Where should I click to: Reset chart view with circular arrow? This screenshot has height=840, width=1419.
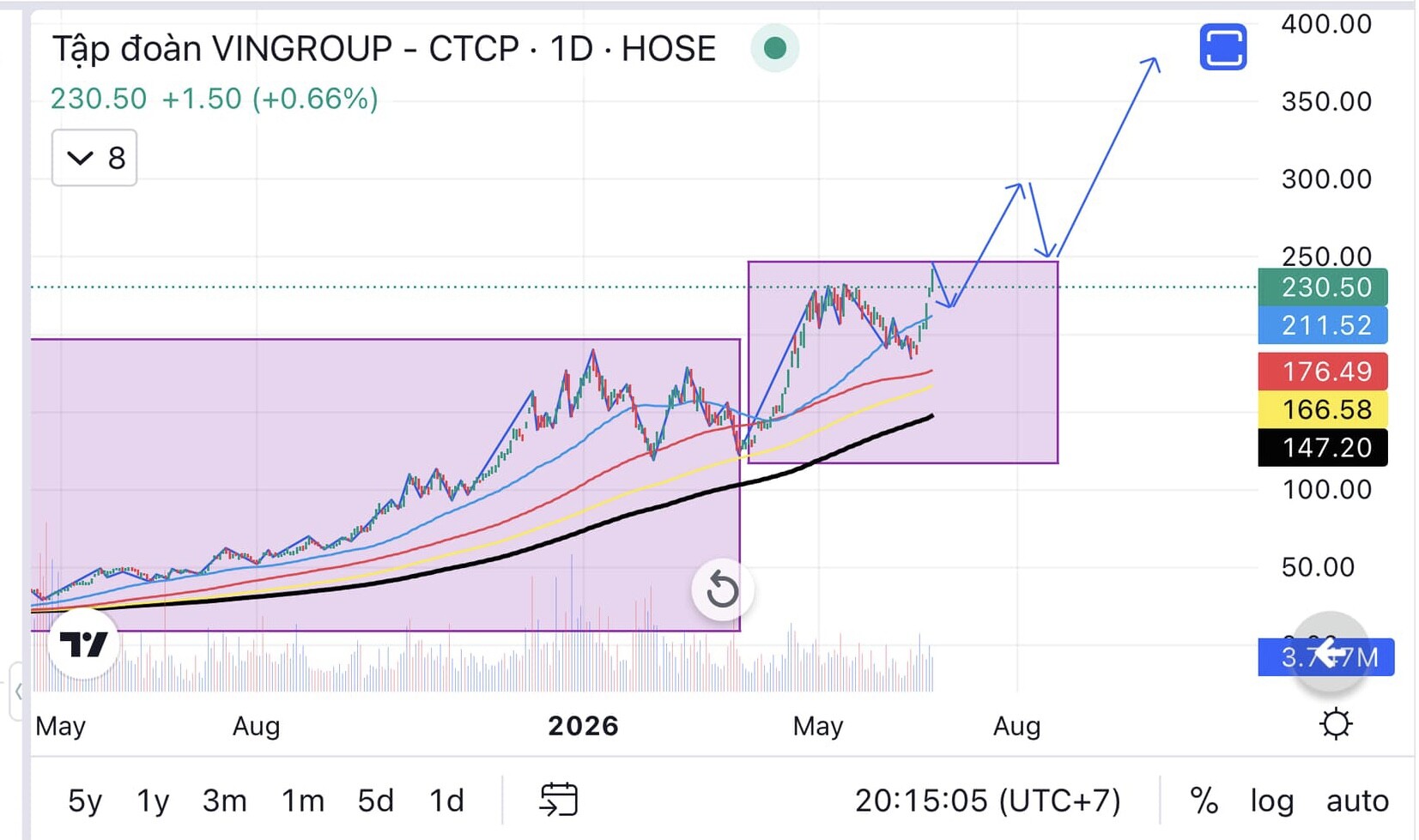click(x=722, y=589)
